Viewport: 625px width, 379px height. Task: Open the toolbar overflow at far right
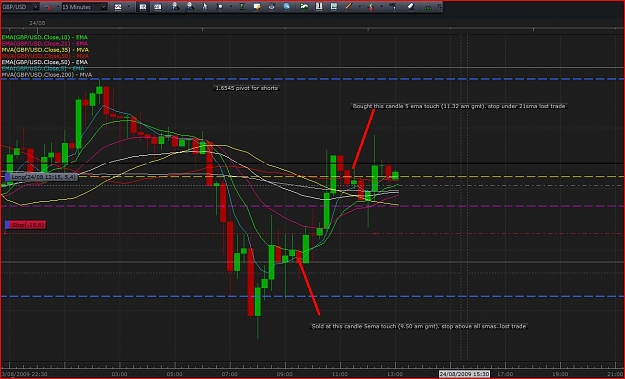[439, 7]
